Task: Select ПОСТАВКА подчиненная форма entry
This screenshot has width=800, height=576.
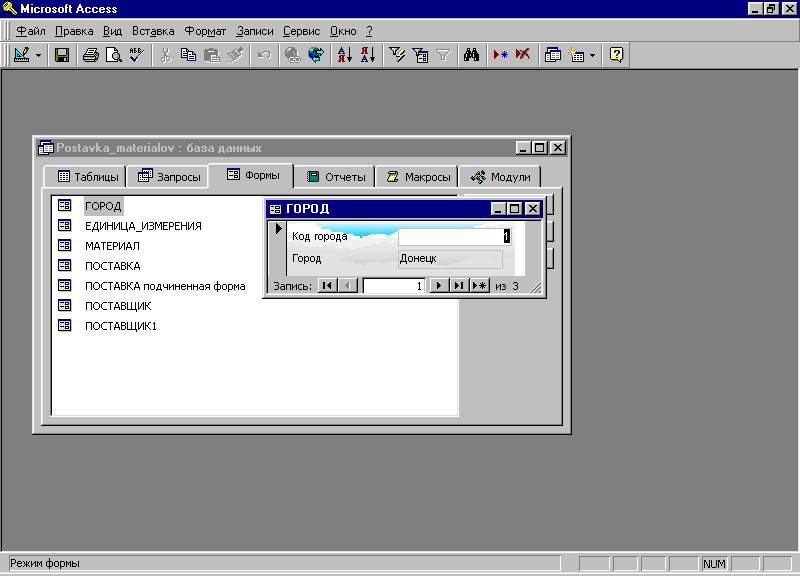Action: (x=165, y=286)
